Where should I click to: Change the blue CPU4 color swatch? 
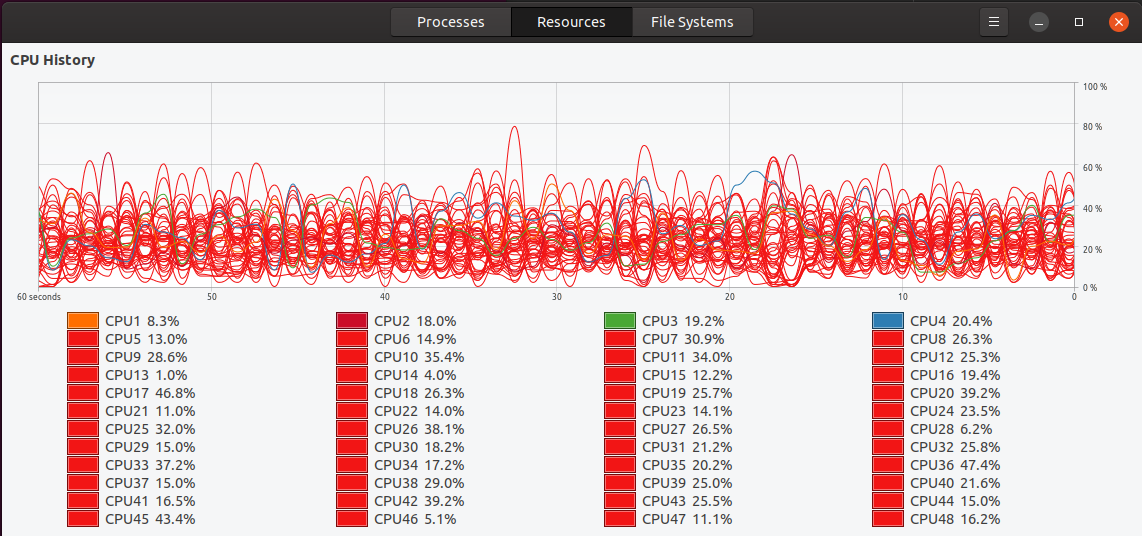click(x=888, y=321)
